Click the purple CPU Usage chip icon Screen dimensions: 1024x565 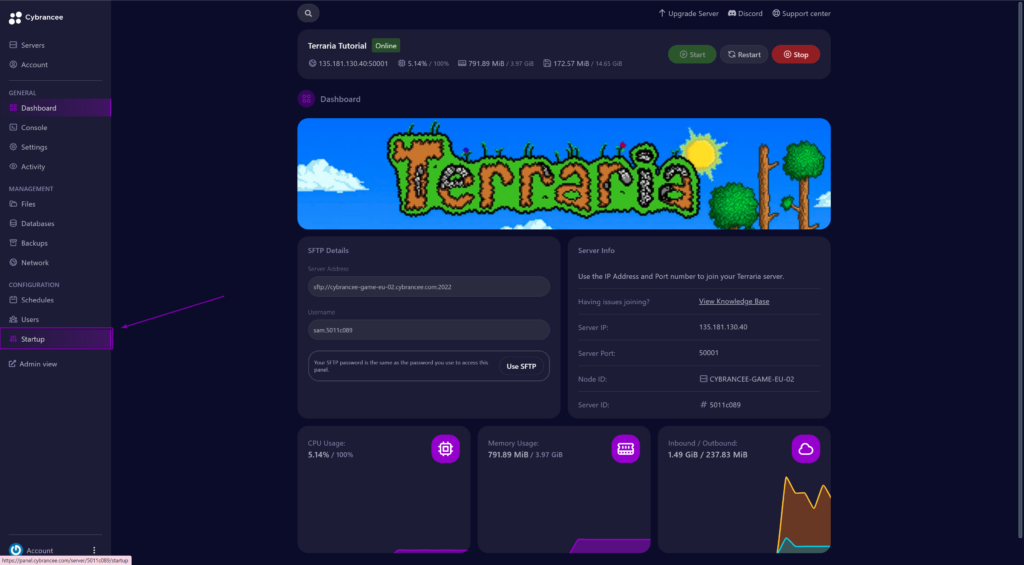445,450
